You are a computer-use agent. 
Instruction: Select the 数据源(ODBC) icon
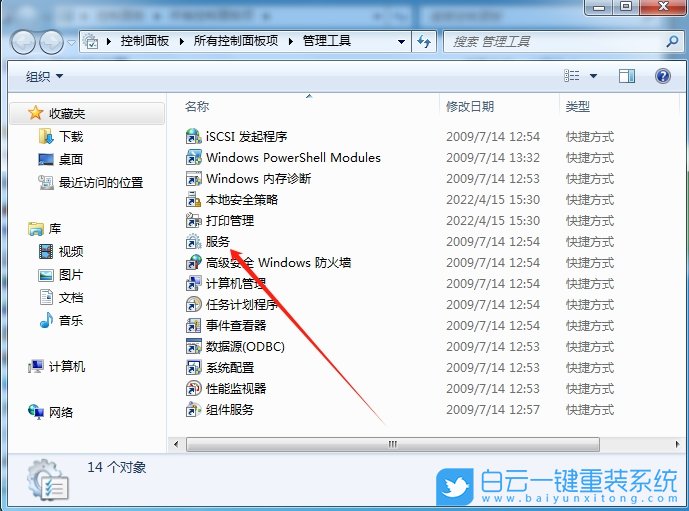[194, 347]
